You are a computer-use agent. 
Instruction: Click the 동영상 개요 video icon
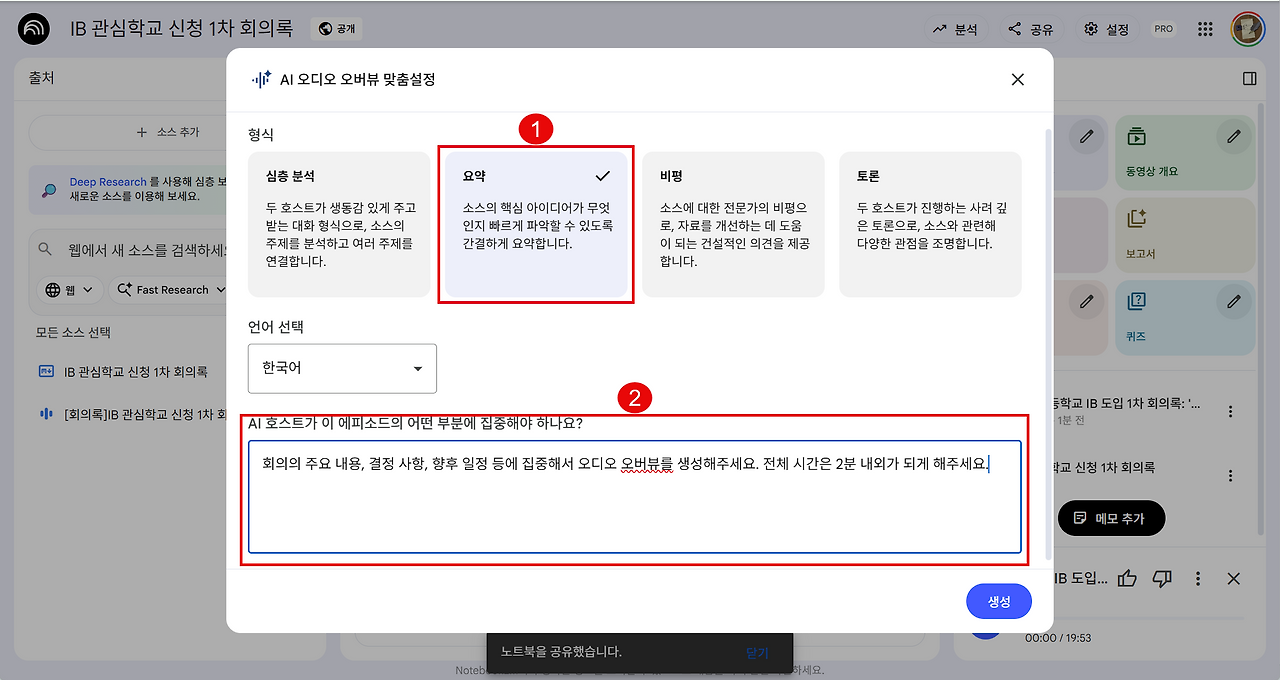tap(1136, 138)
